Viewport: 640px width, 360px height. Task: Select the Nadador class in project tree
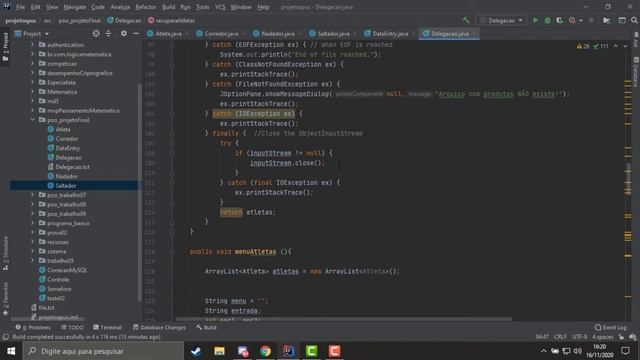pos(66,176)
